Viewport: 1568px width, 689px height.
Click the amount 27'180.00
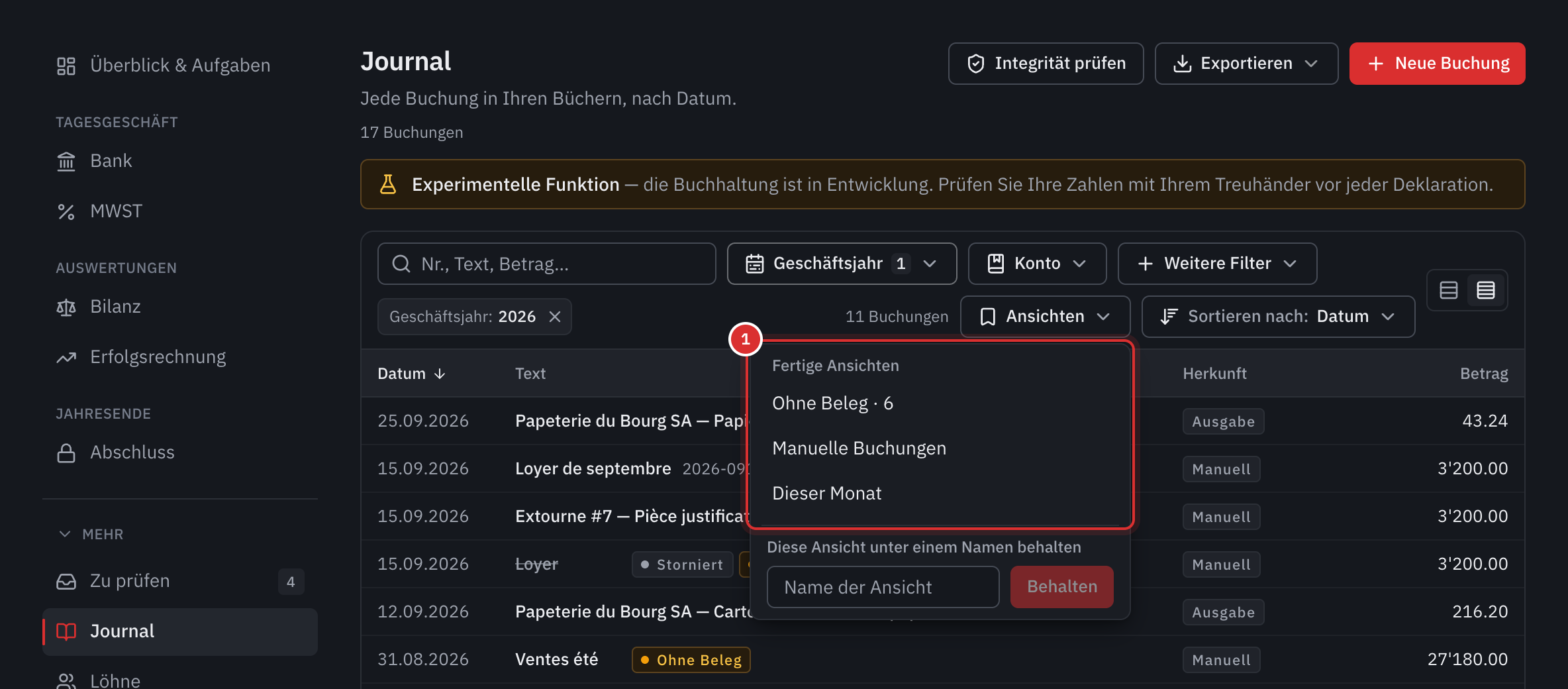pyautogui.click(x=1467, y=659)
